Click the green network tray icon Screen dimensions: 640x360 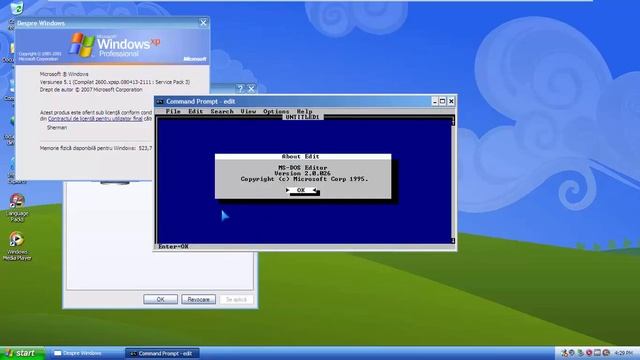pyautogui.click(x=580, y=353)
